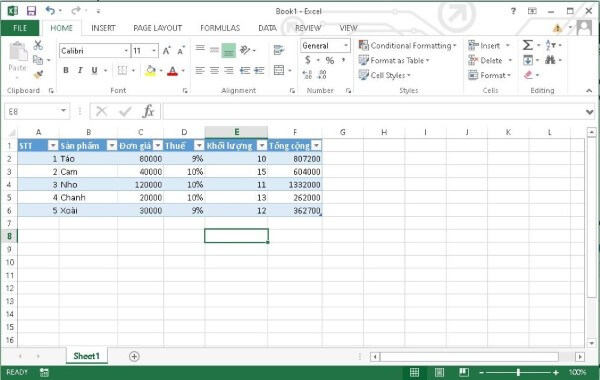This screenshot has height=380, width=600.
Task: Decrease the indent
Action: (x=245, y=70)
